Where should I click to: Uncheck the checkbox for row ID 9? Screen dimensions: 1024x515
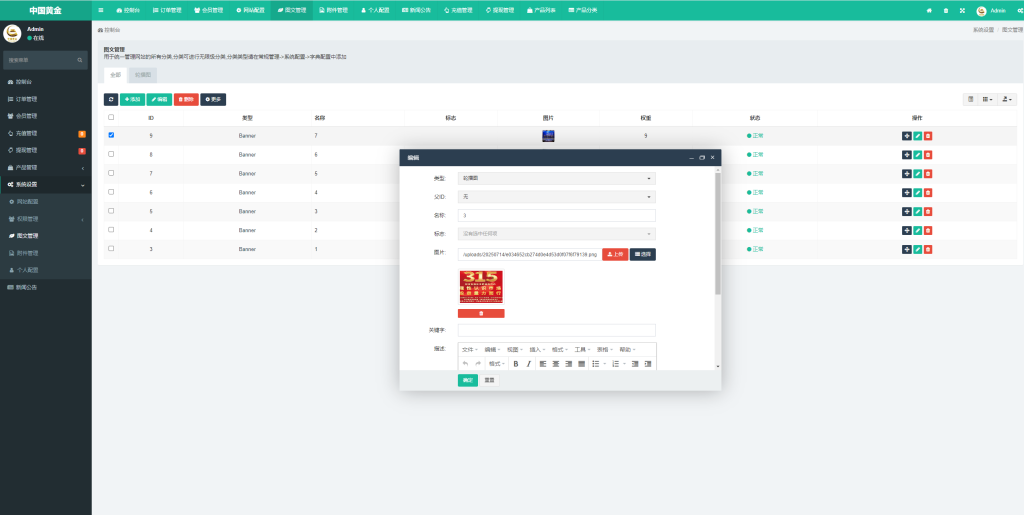[x=111, y=135]
